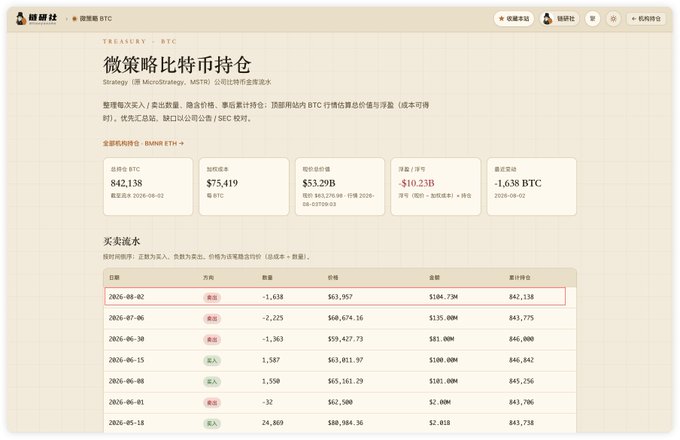This screenshot has width=680, height=440.
Task: Click 卖出 badge in 2026-07-06 row
Action: click(x=212, y=319)
